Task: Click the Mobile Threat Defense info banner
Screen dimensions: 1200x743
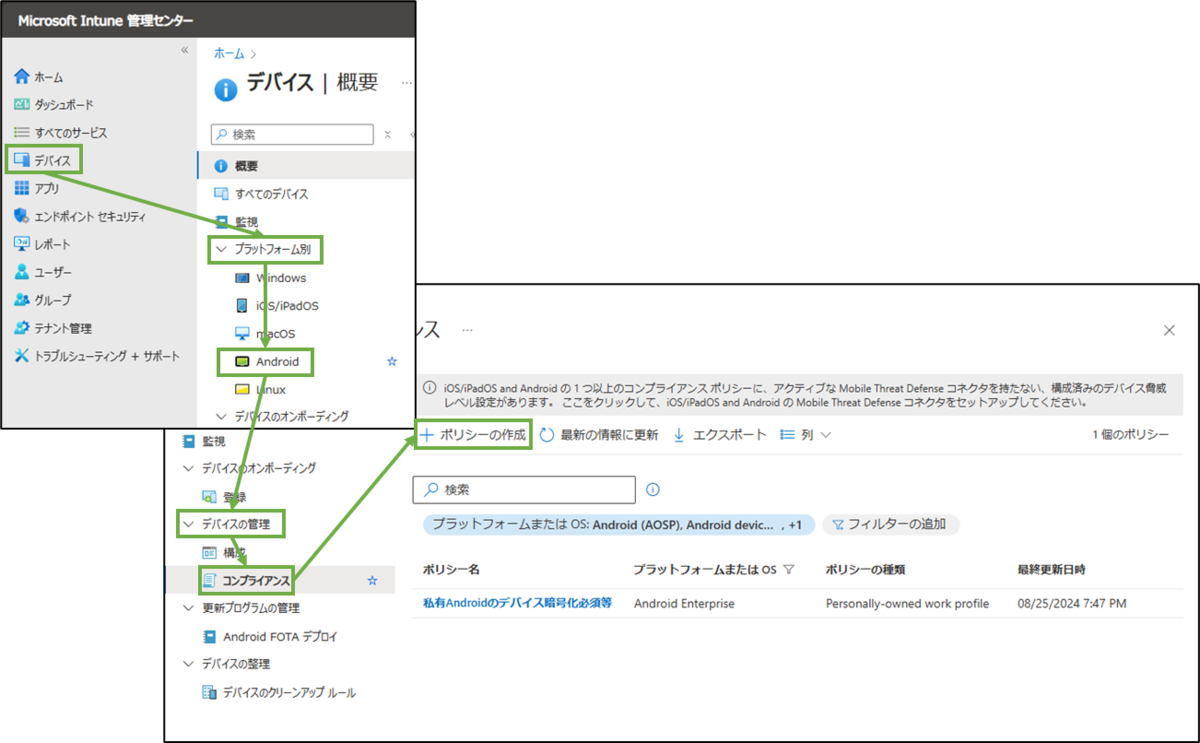Action: point(798,395)
